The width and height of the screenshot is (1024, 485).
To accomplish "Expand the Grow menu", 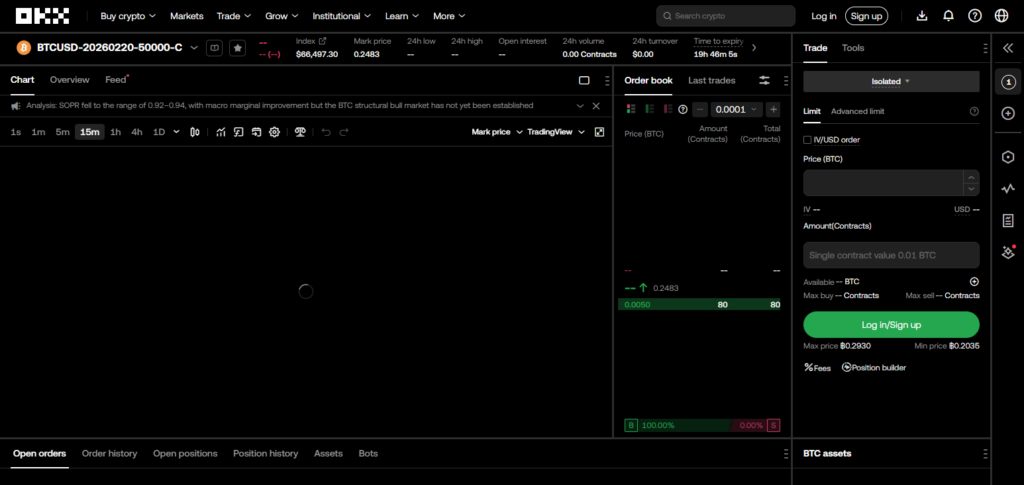I will pyautogui.click(x=282, y=16).
